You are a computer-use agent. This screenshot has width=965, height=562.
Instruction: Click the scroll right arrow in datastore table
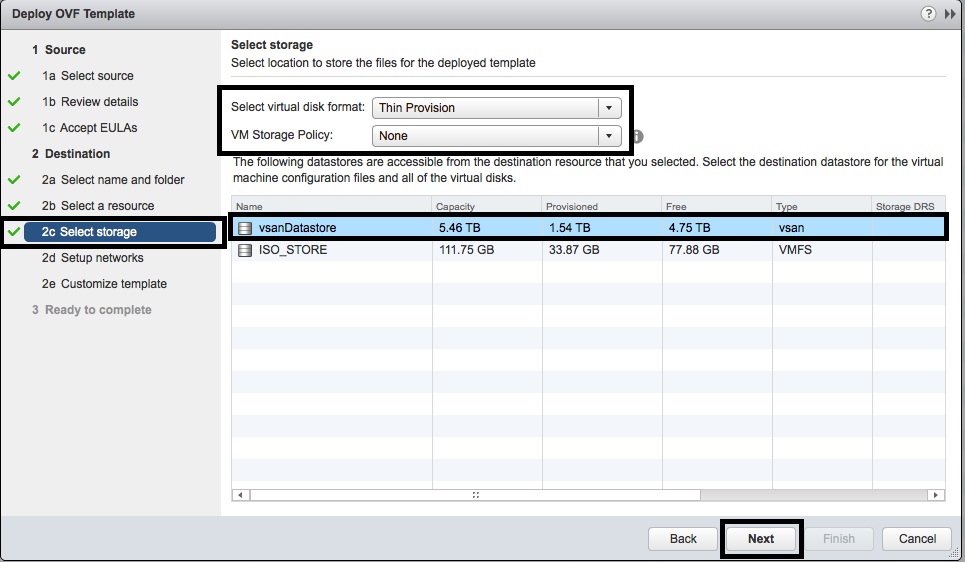tap(935, 495)
